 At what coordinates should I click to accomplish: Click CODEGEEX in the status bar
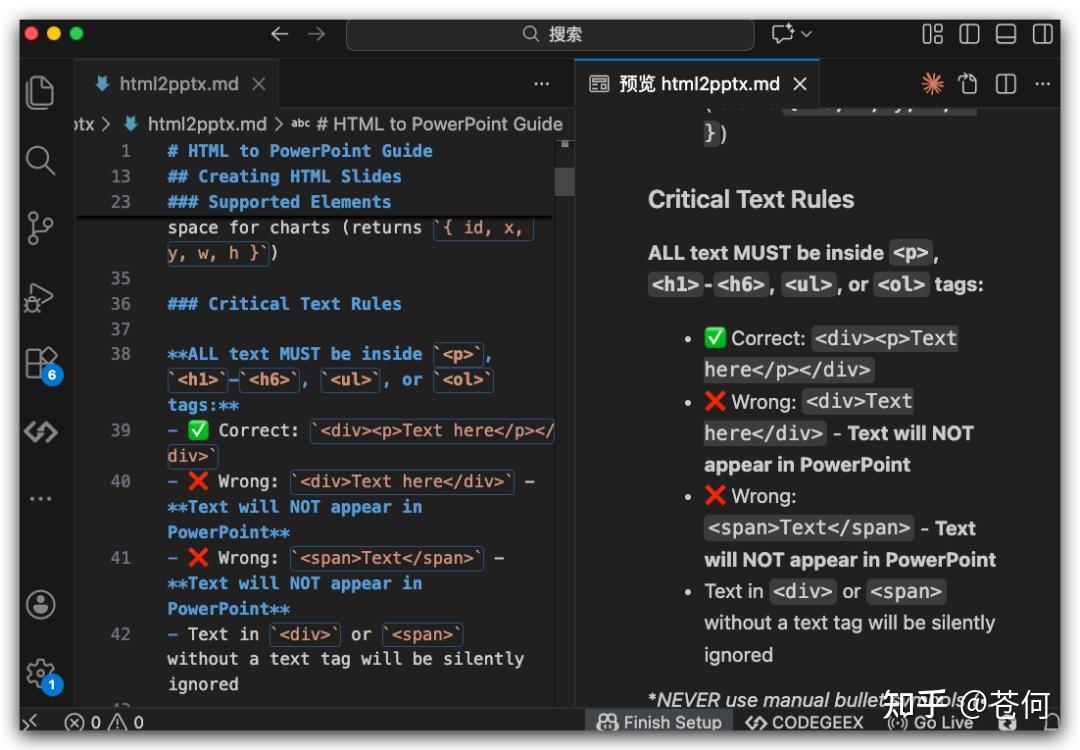tap(804, 722)
